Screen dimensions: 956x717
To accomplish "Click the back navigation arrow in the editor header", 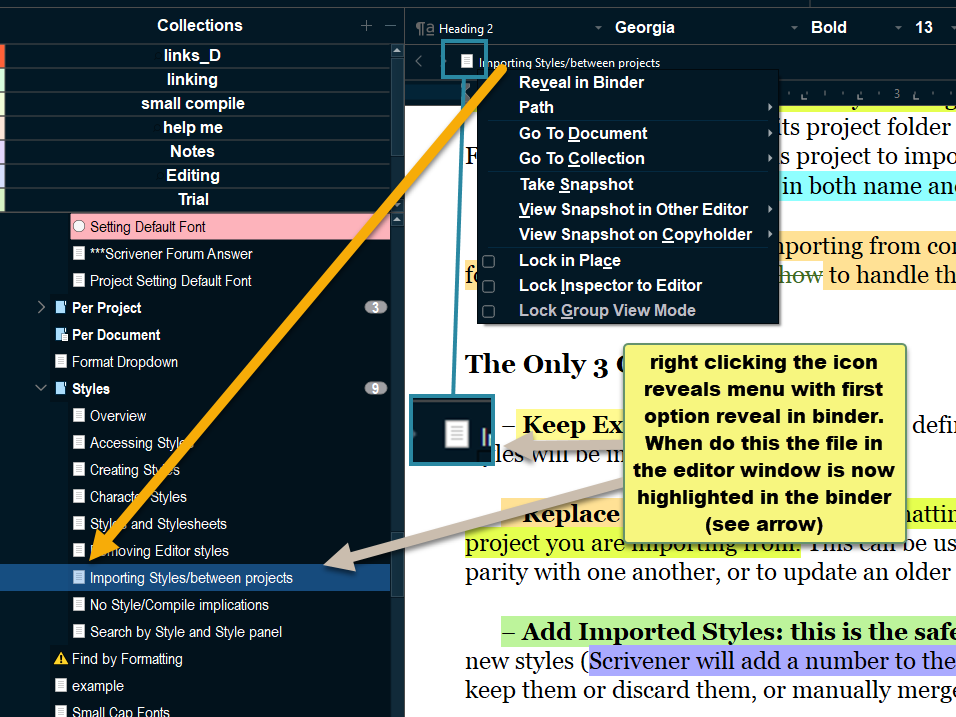I will (419, 61).
